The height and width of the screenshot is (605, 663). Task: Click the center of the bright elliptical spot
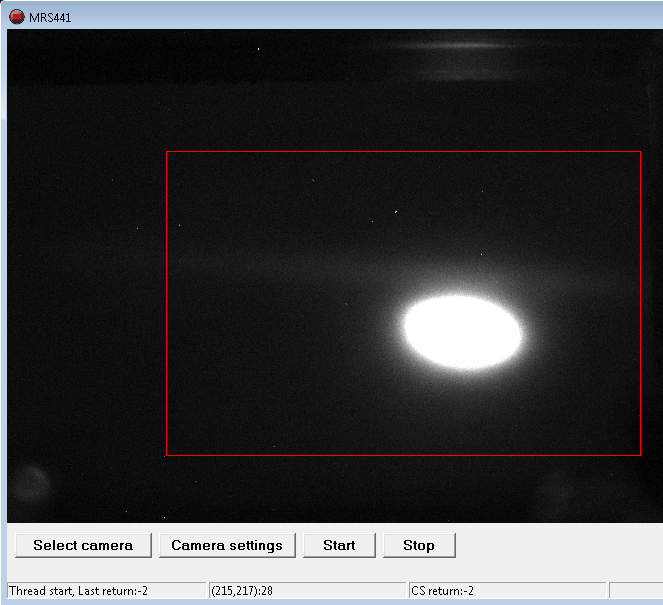pos(462,332)
